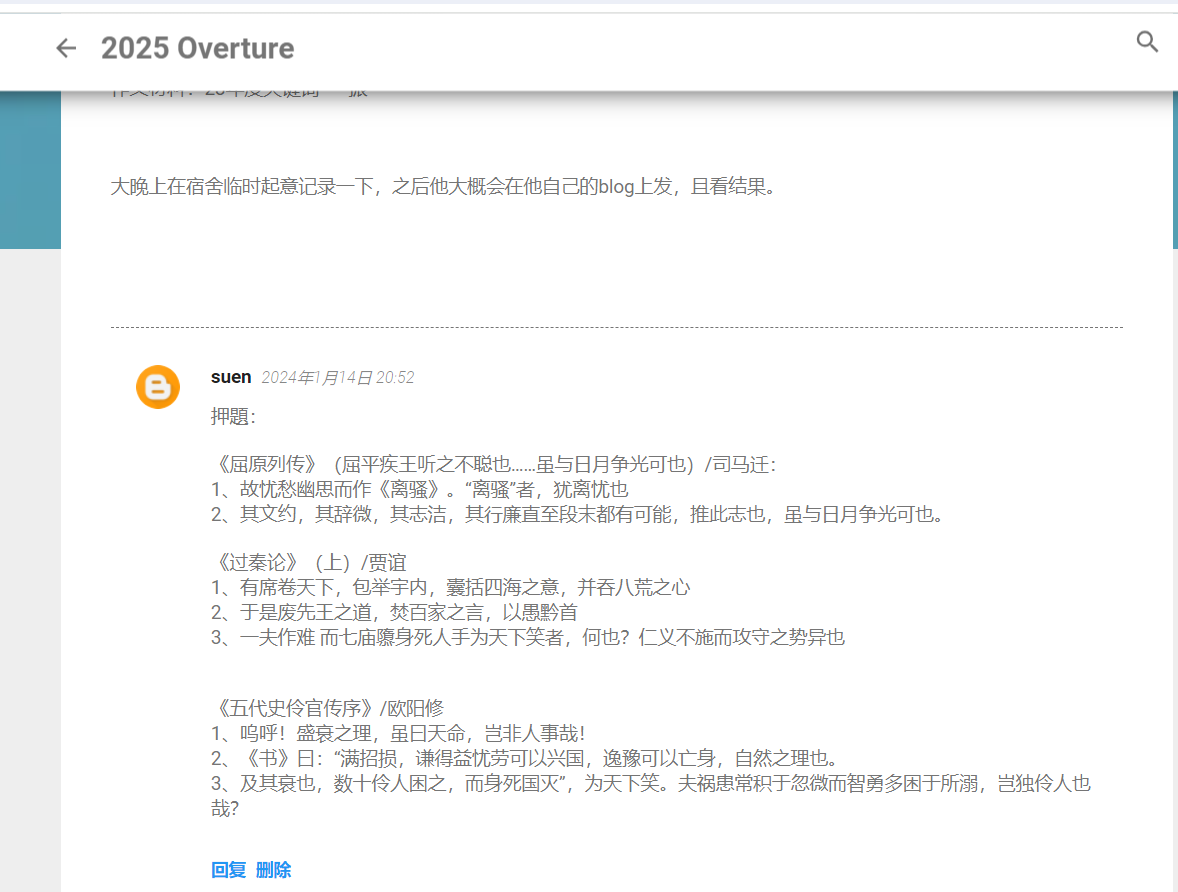Click the vertical scrollbar on the right edge

(x=1174, y=170)
